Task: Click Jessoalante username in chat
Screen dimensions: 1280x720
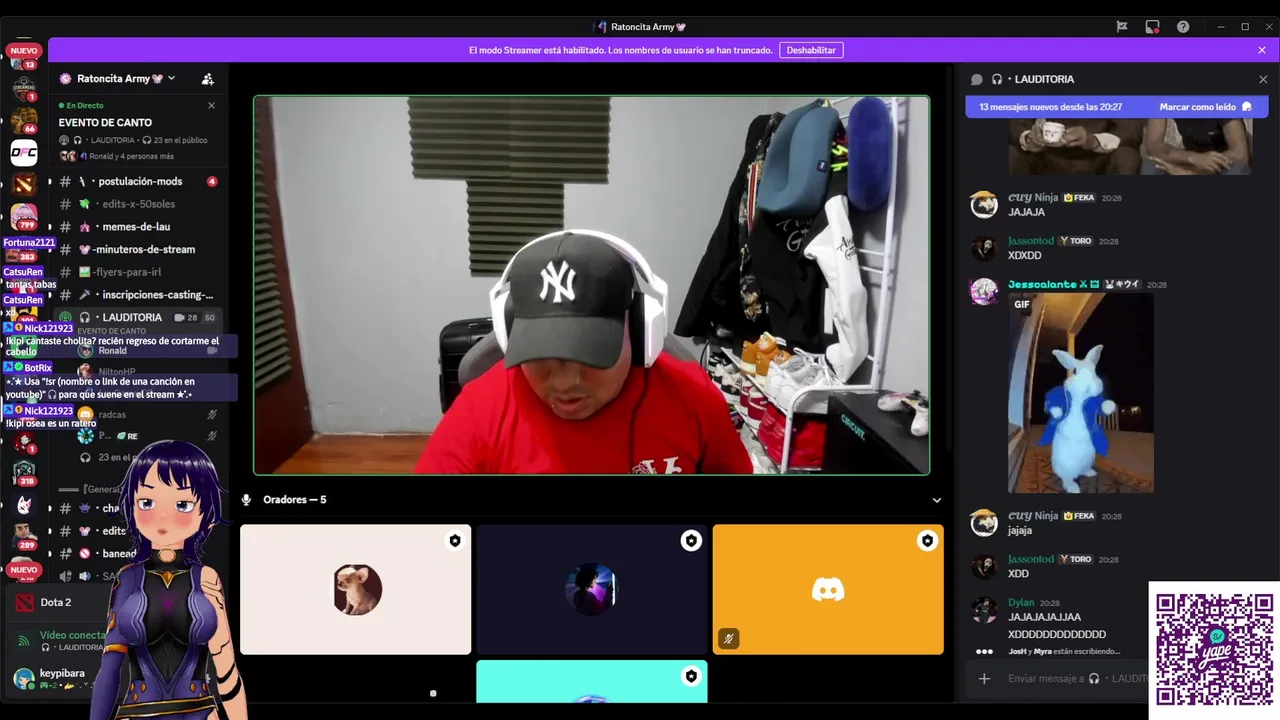Action: click(x=1041, y=284)
